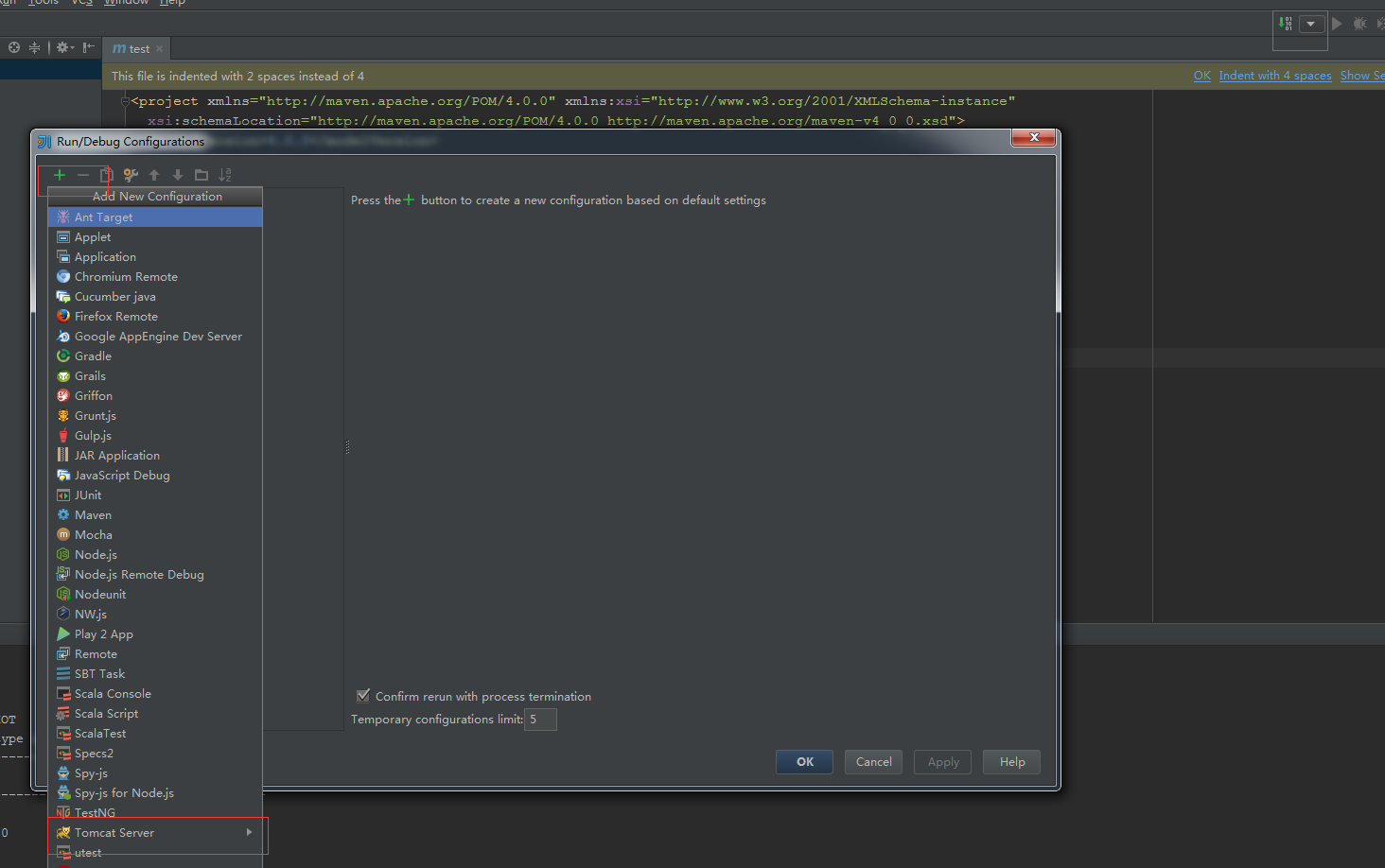The height and width of the screenshot is (868, 1385).
Task: Expand the Tomcat Server submenu
Action: click(x=155, y=833)
